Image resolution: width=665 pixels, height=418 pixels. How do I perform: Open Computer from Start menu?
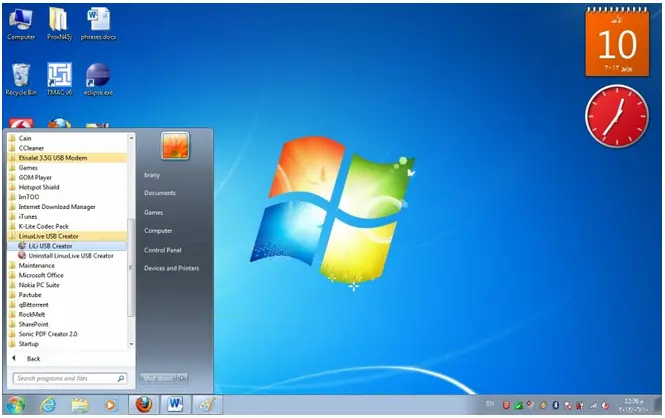(x=158, y=231)
